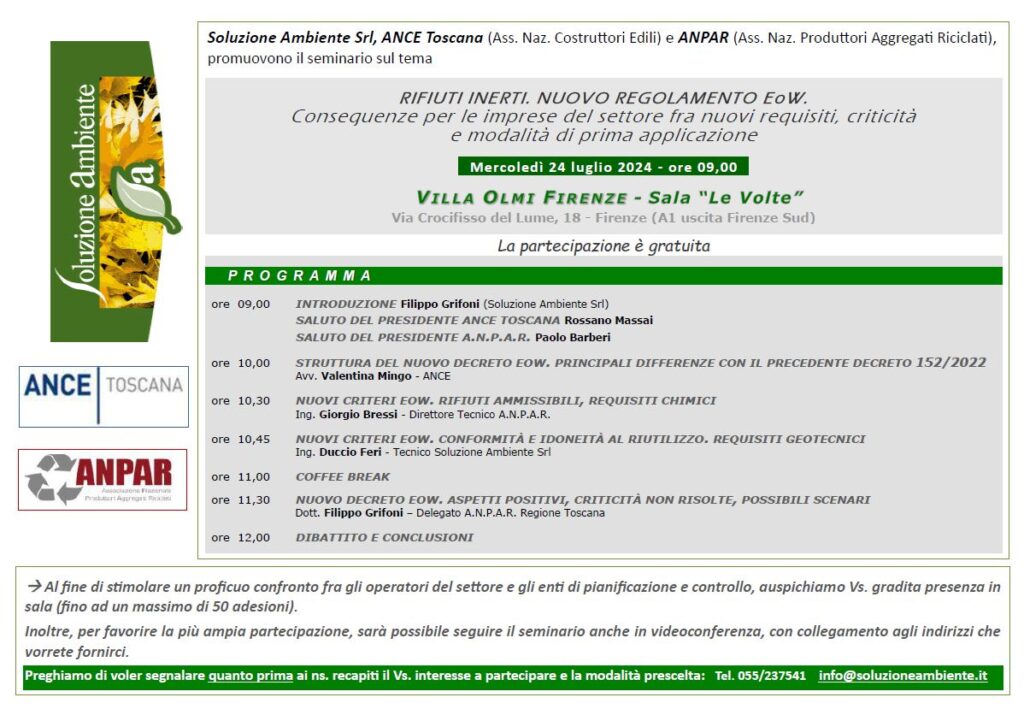
Task: Click "DIBATTITO E CONCLUSIONI" entry
Action: coord(384,537)
